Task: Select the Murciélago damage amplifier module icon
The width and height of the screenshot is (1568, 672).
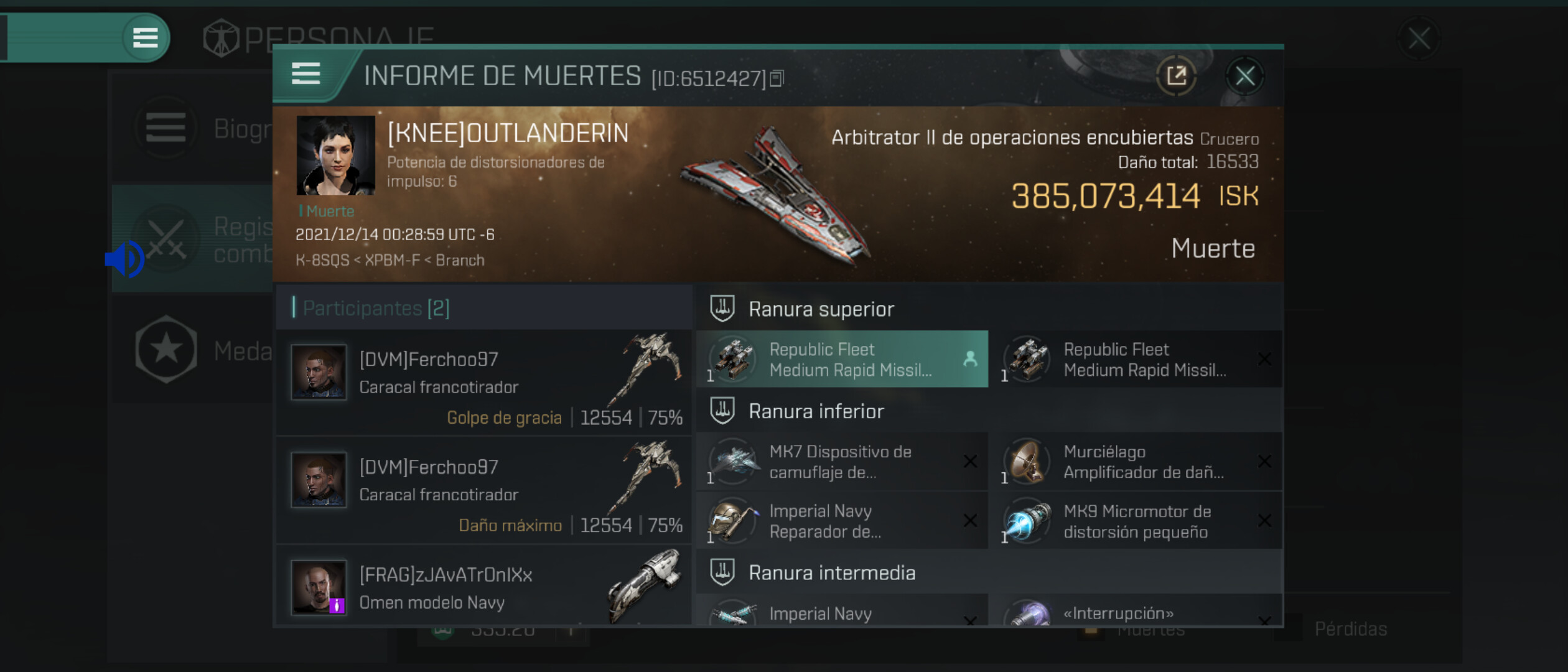Action: click(1027, 462)
